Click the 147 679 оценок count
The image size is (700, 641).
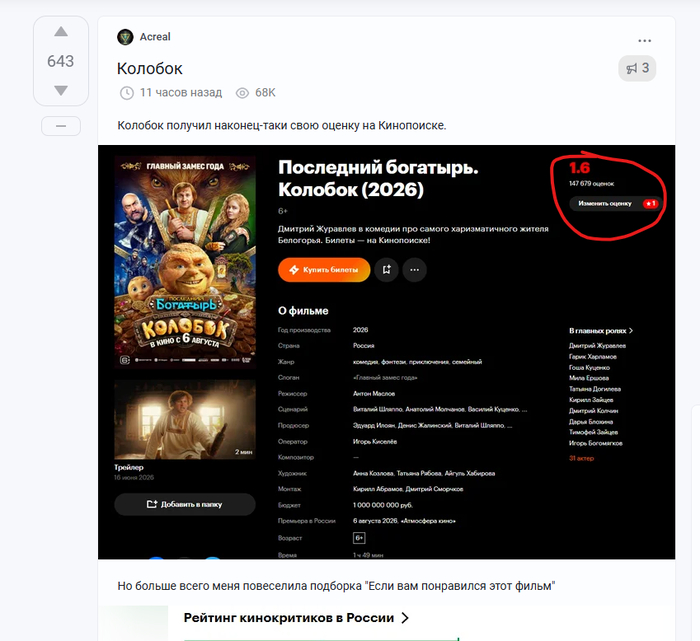tap(592, 183)
